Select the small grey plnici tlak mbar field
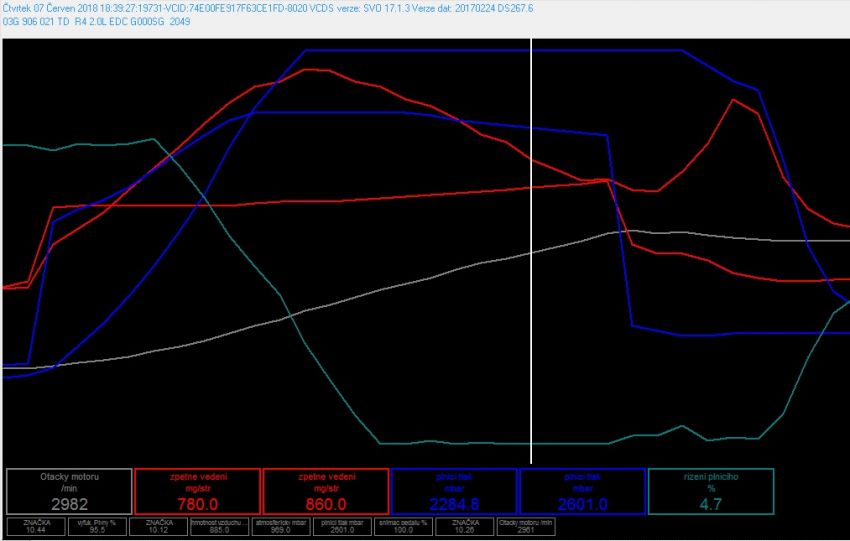This screenshot has height=541, width=850. click(343, 526)
